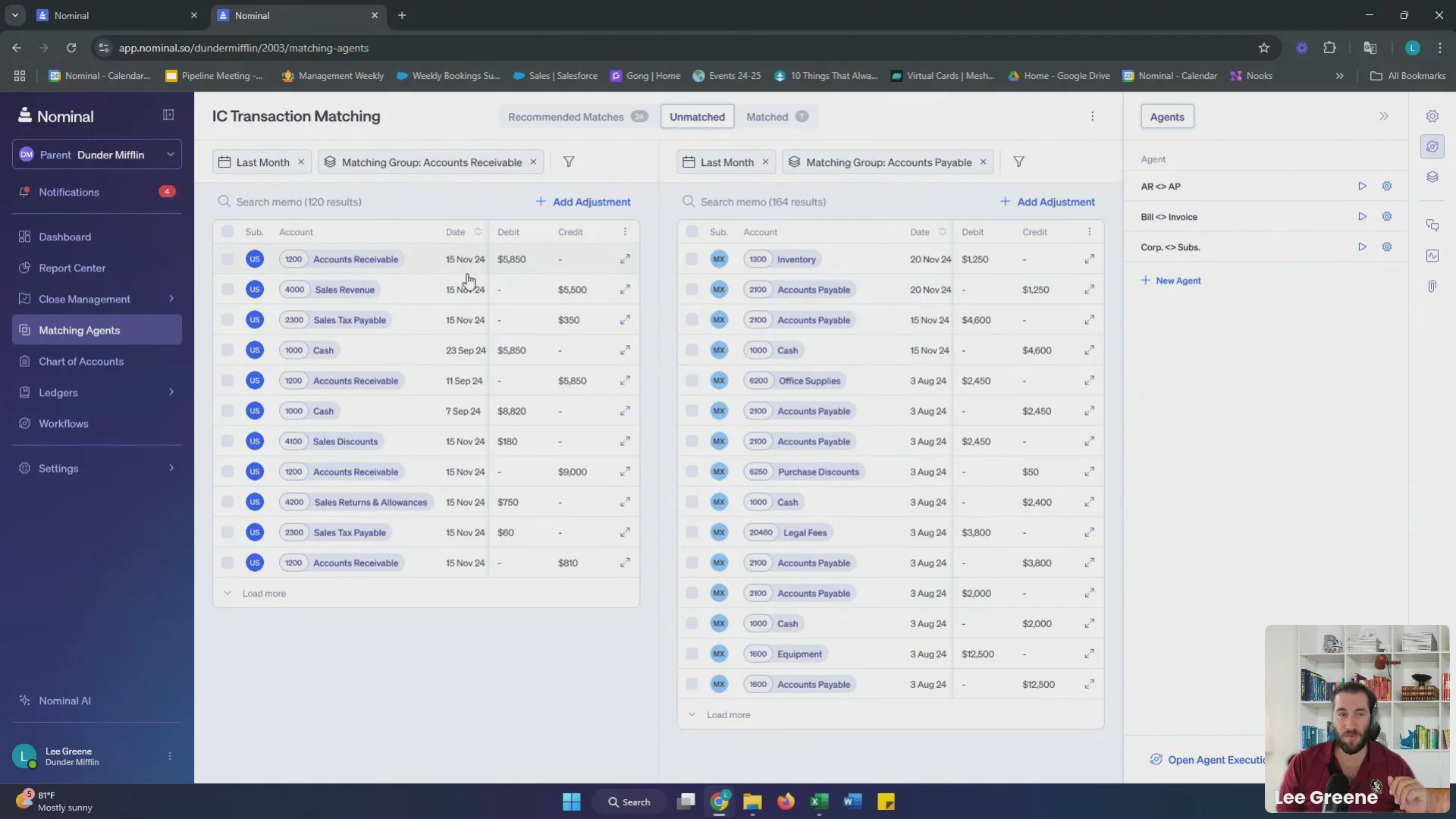This screenshot has height=819, width=1456.
Task: Focus the left Search memo field
Action: click(x=372, y=202)
